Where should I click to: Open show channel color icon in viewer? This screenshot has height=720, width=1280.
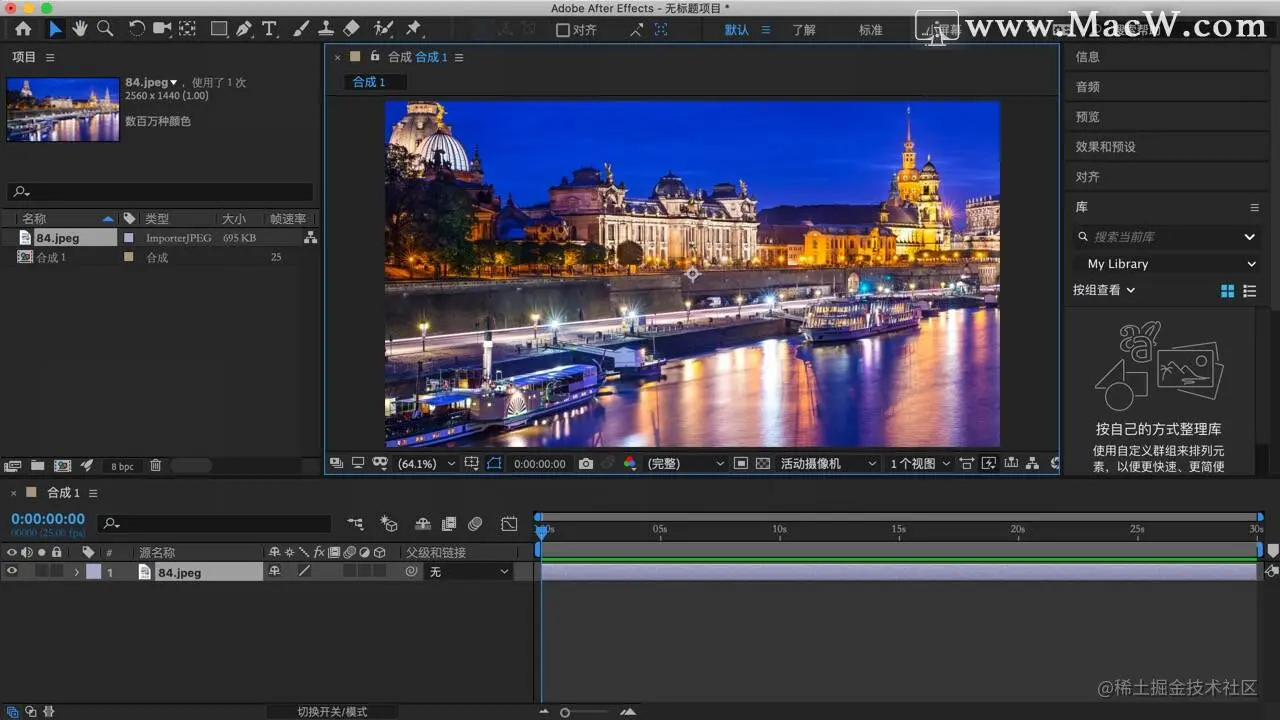(x=630, y=464)
